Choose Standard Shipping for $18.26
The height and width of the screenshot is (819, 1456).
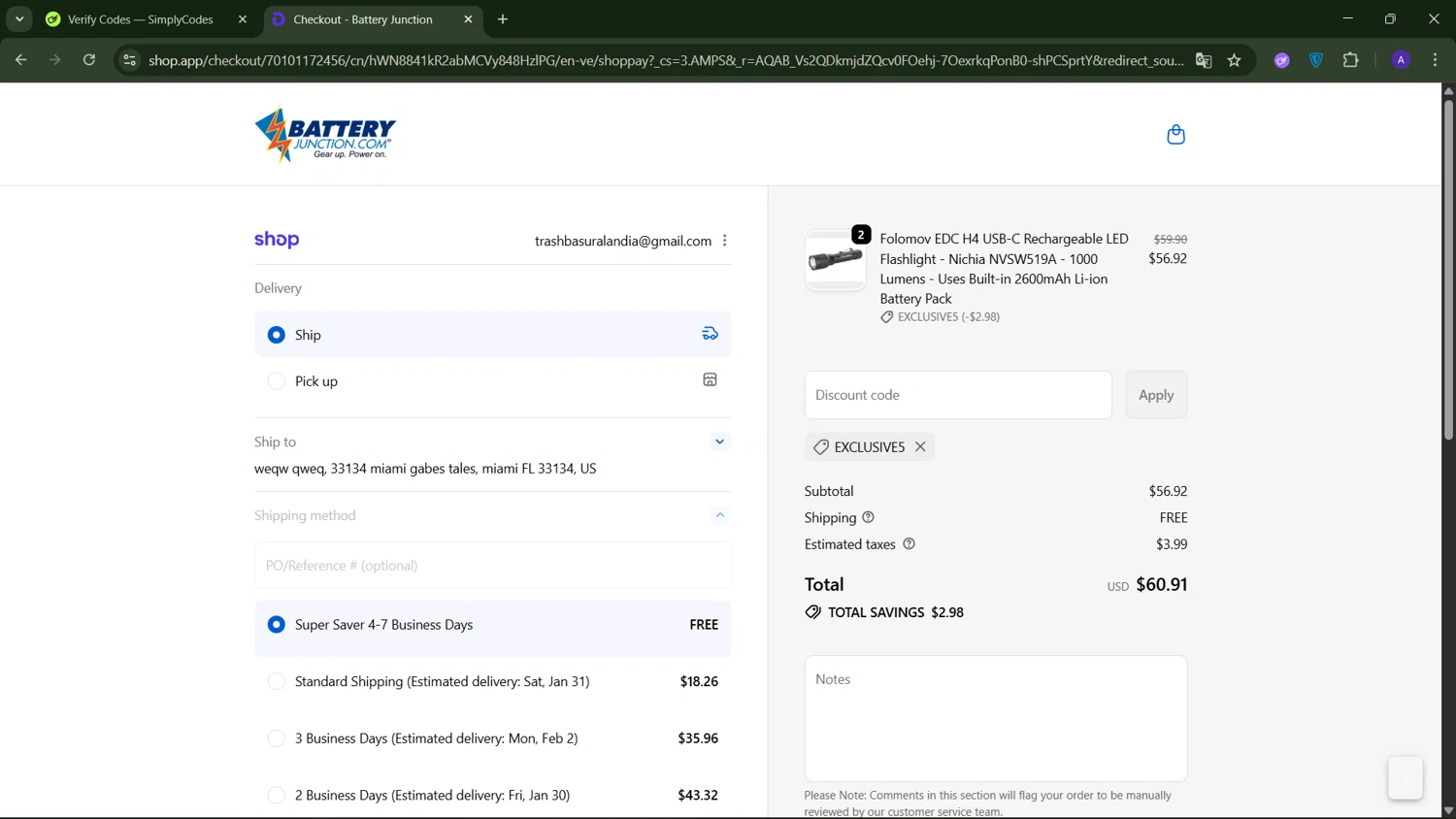pos(277,681)
